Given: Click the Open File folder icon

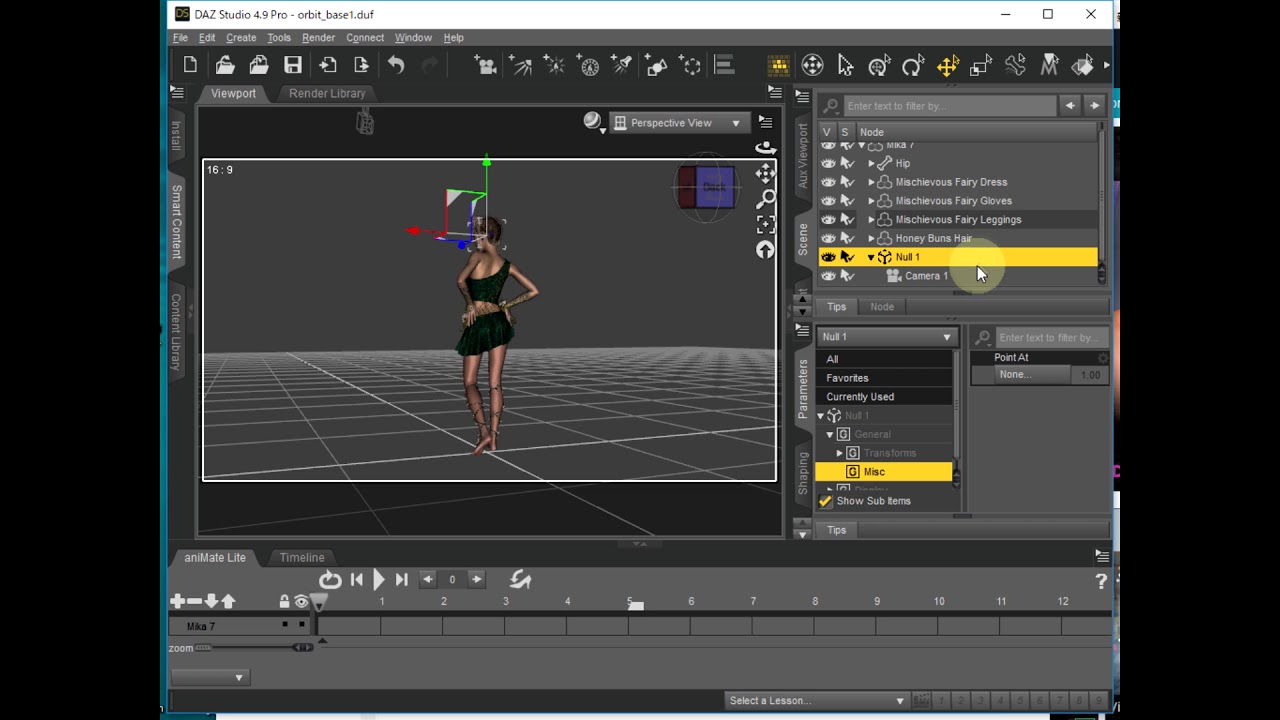Looking at the screenshot, I should (225, 66).
